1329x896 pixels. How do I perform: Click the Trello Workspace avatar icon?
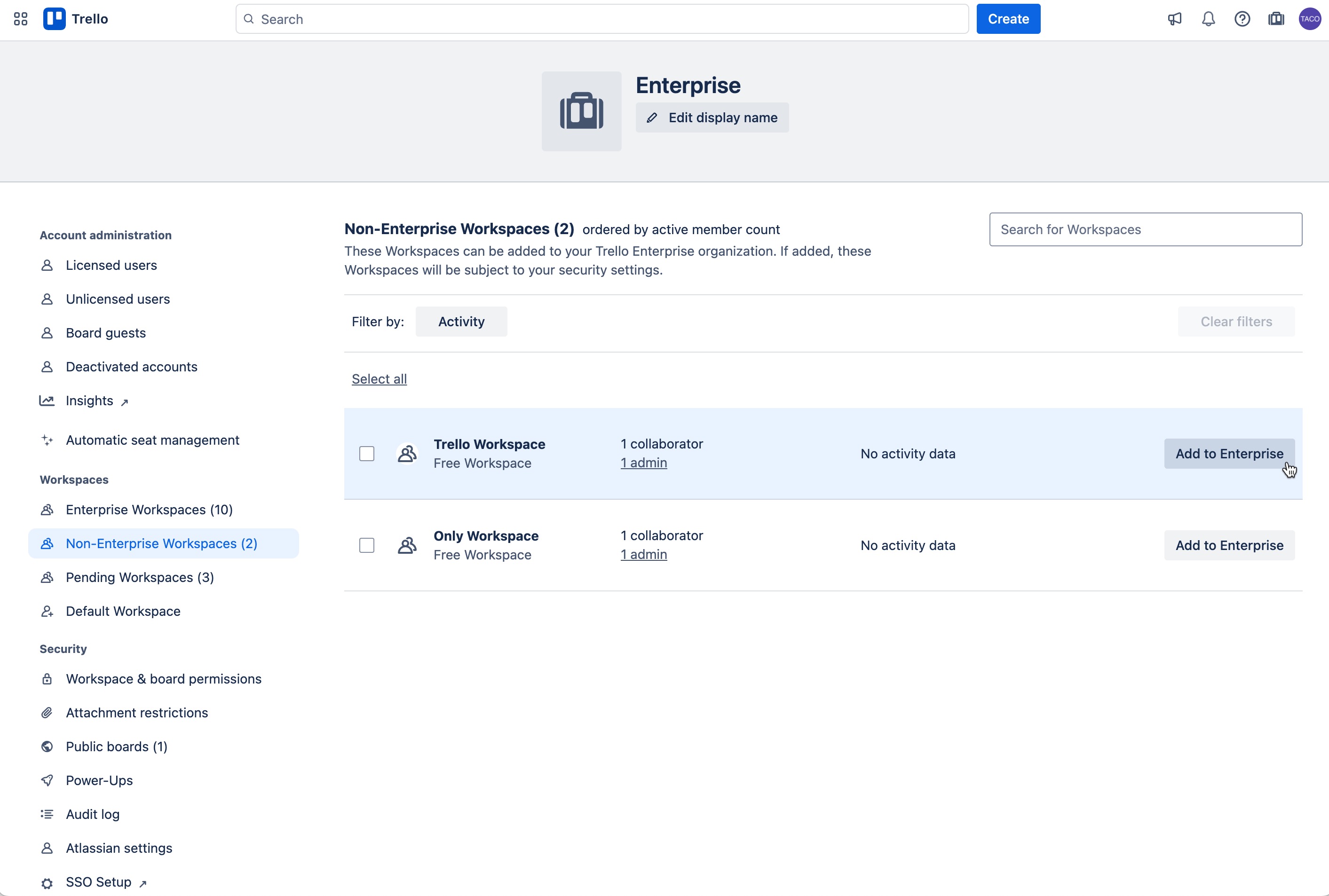(x=407, y=454)
